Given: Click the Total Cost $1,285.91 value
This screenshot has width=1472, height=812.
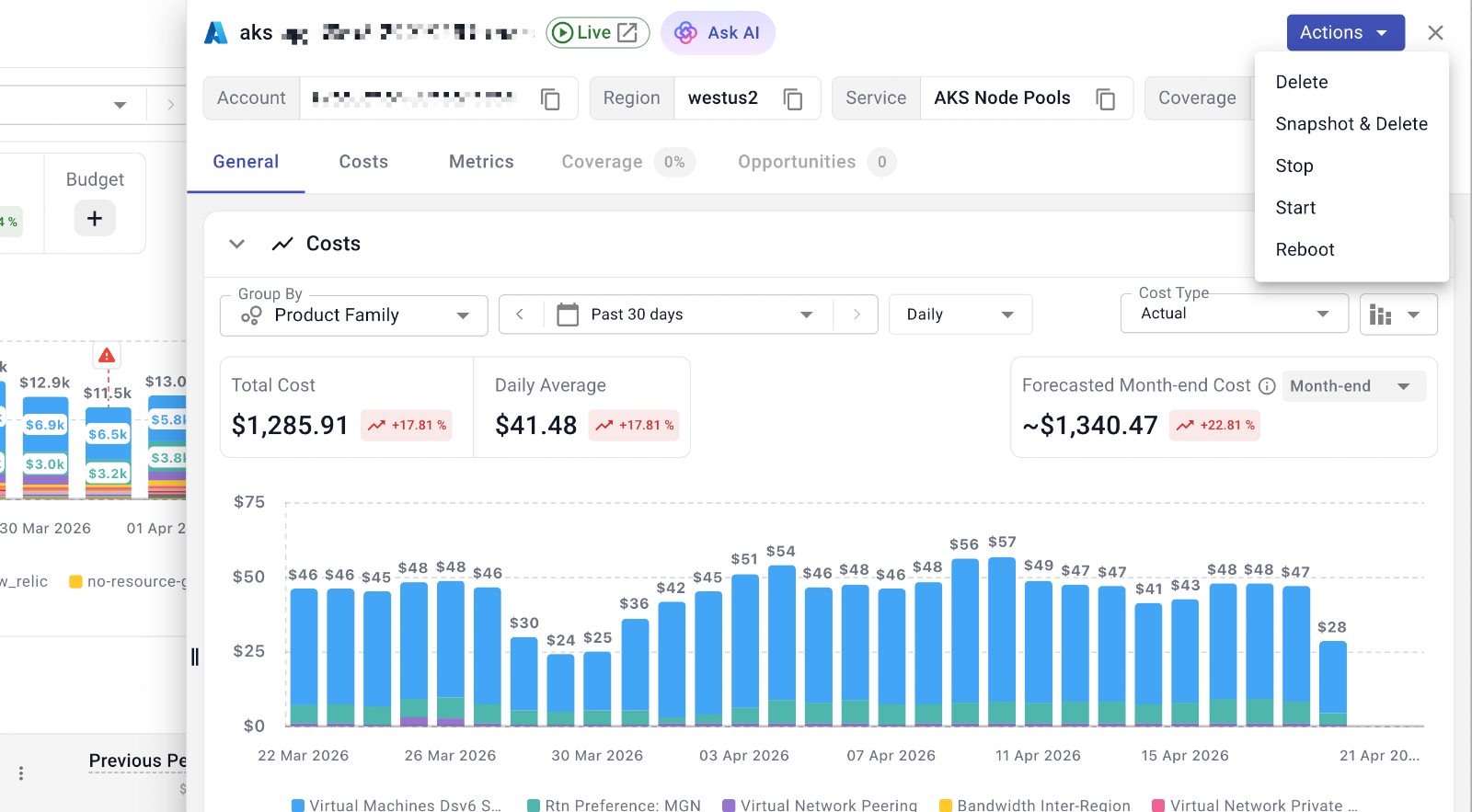Looking at the screenshot, I should (290, 425).
